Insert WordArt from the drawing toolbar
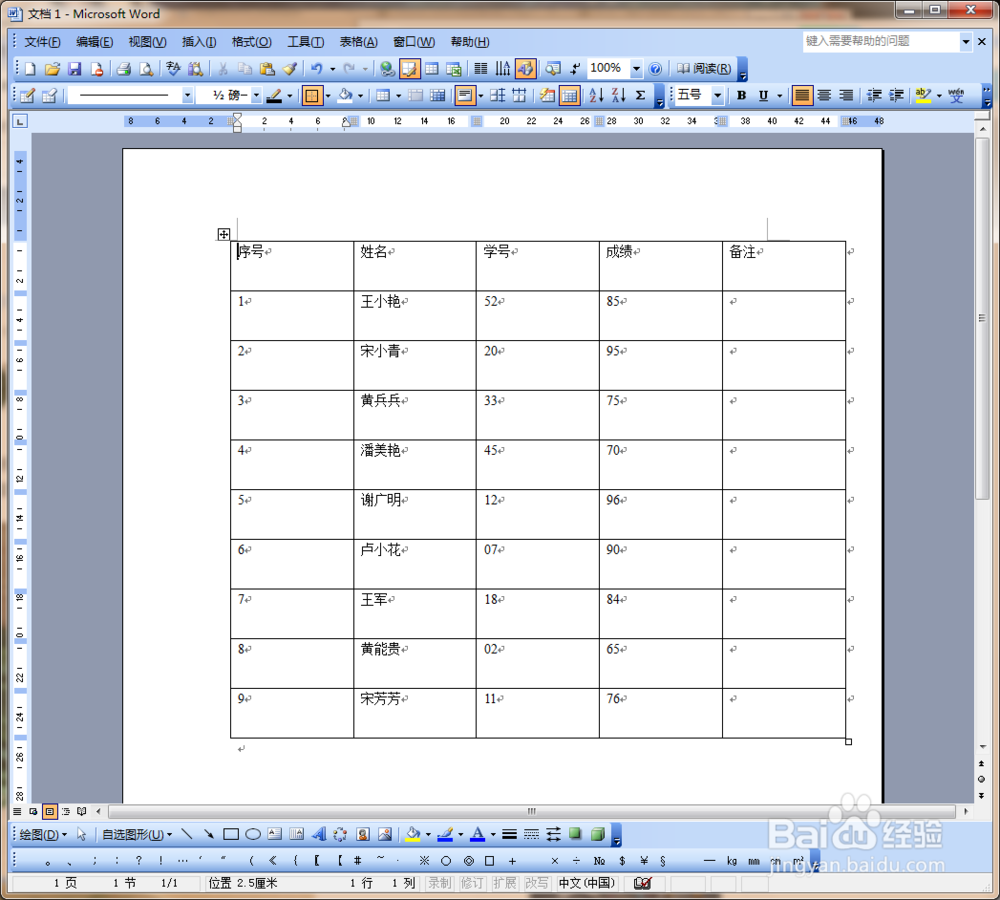This screenshot has width=1000, height=900. [x=319, y=834]
